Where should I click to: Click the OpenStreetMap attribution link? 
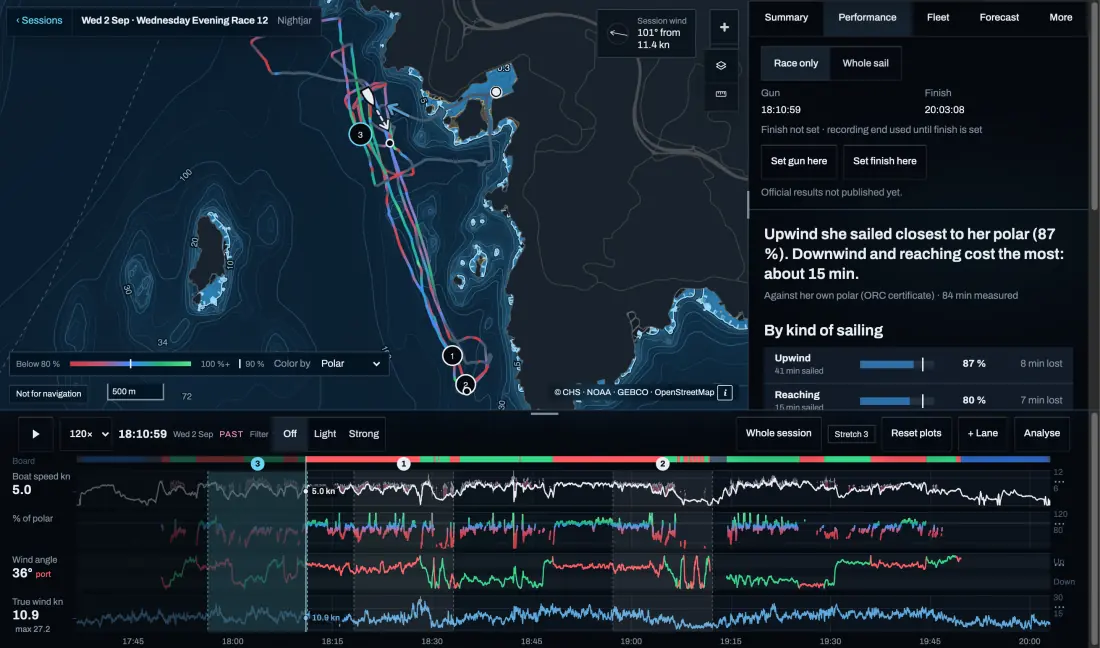coord(684,392)
